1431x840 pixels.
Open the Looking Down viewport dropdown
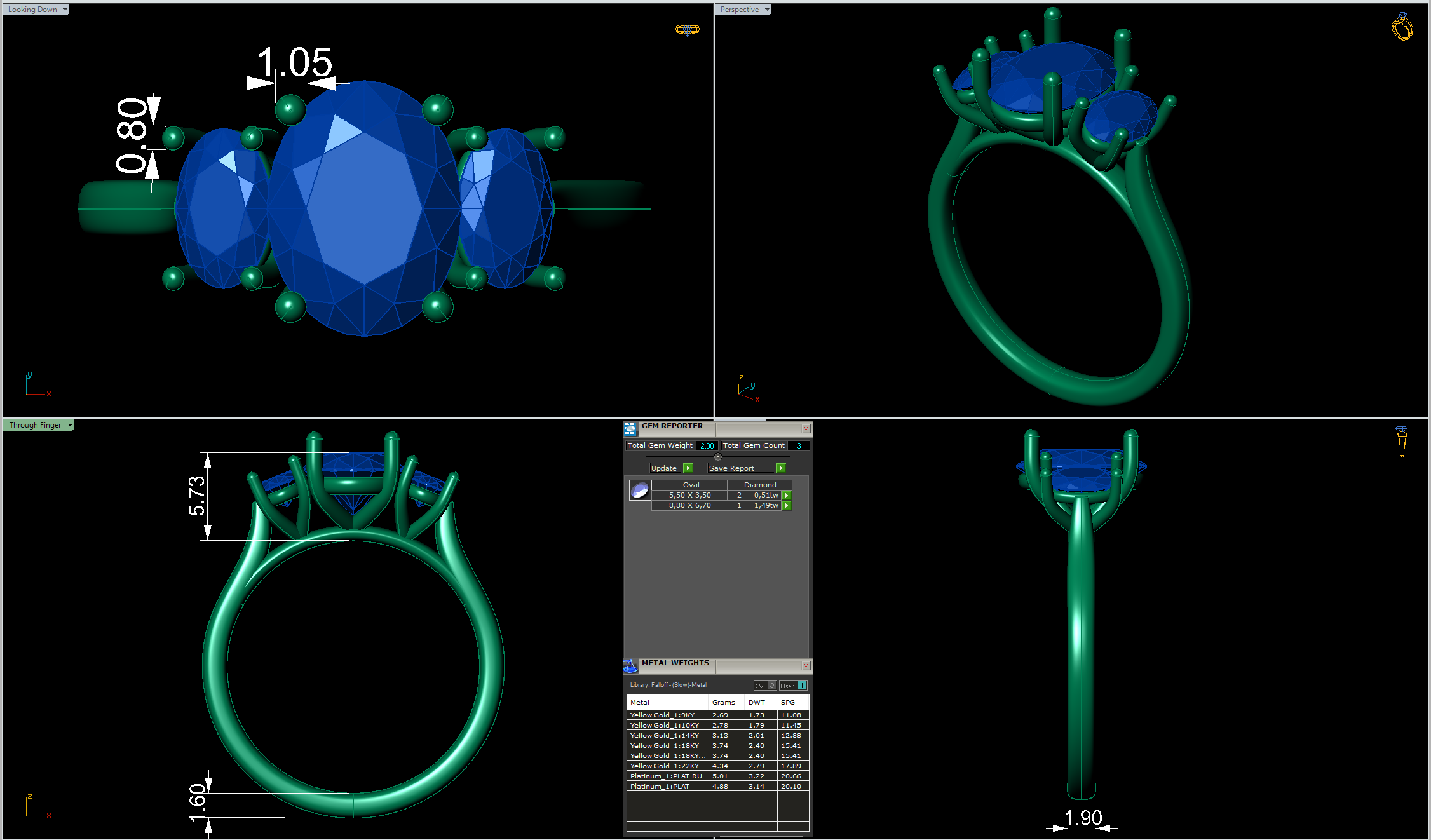(x=65, y=10)
